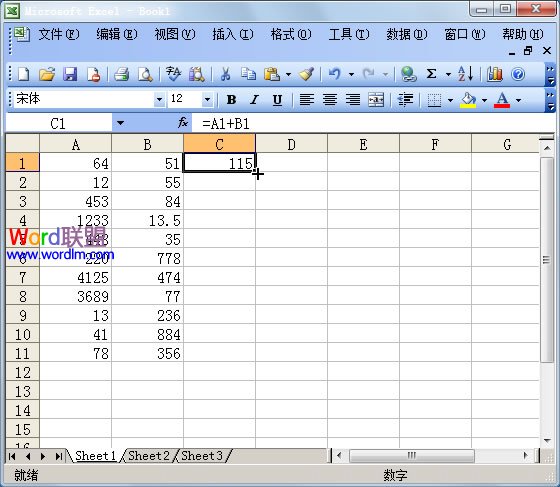This screenshot has width=560, height=487.
Task: Click the Save floppy disk icon
Action: (x=70, y=74)
